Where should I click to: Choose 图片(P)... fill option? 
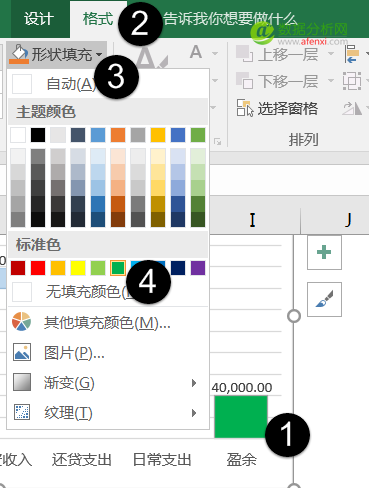tap(108, 353)
